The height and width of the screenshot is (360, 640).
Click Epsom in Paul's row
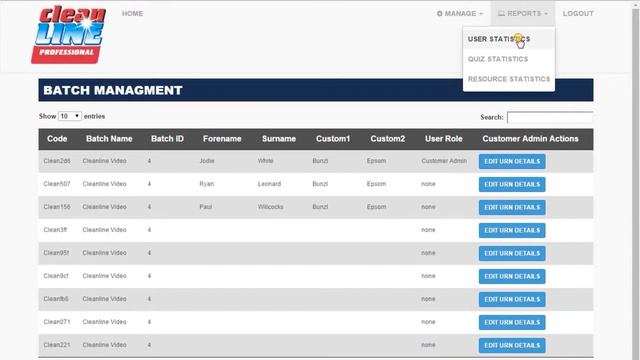point(376,207)
